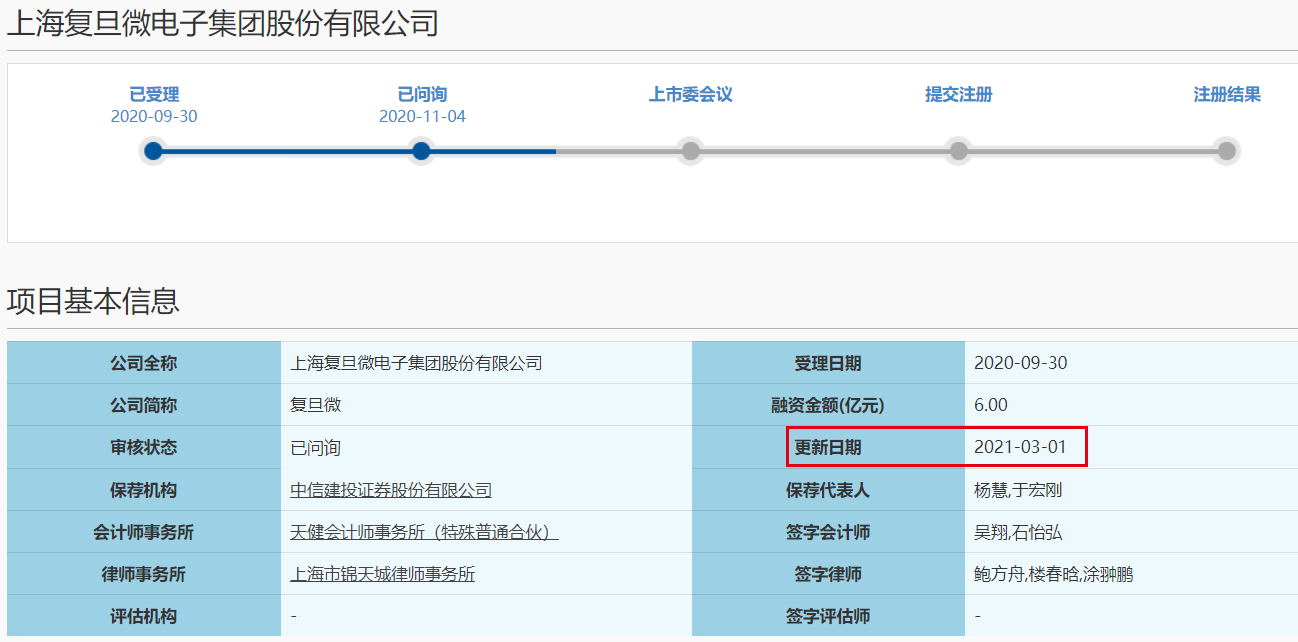1298x642 pixels.
Task: Click the 签字评估师 header cell
Action: [828, 615]
